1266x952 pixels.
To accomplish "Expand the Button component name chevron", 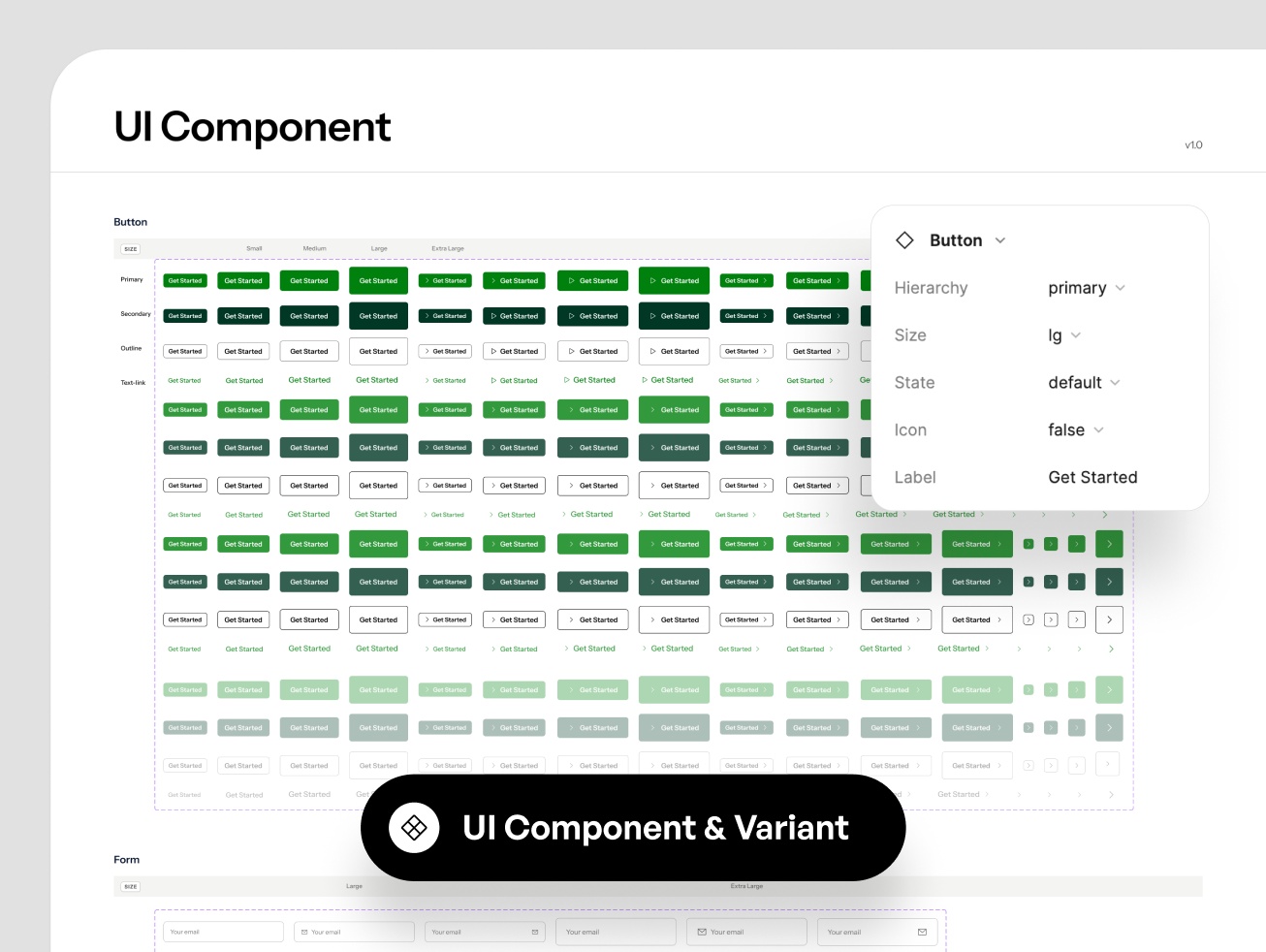I will tap(998, 240).
